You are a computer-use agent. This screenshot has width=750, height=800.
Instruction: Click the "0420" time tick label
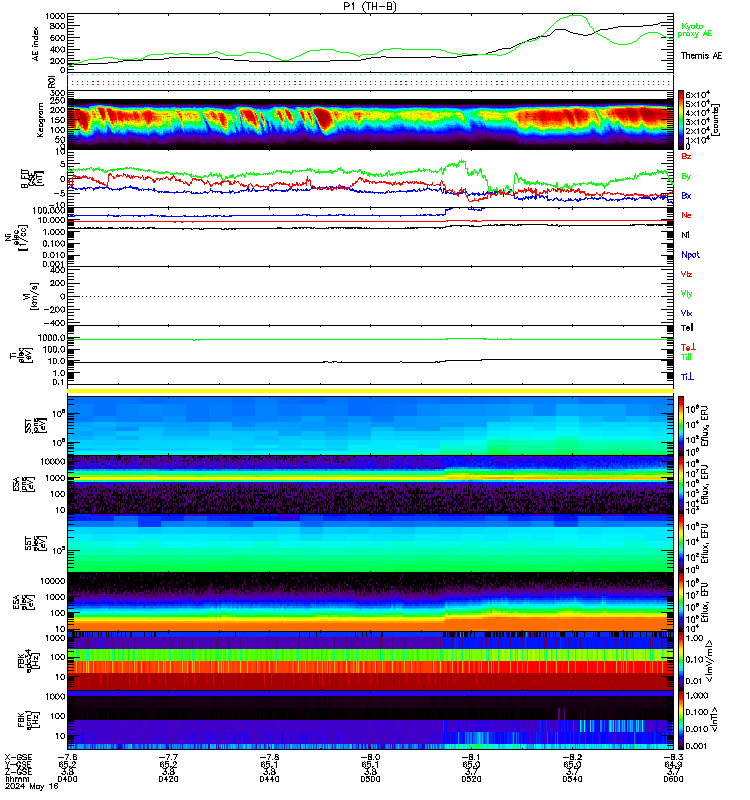(168, 779)
